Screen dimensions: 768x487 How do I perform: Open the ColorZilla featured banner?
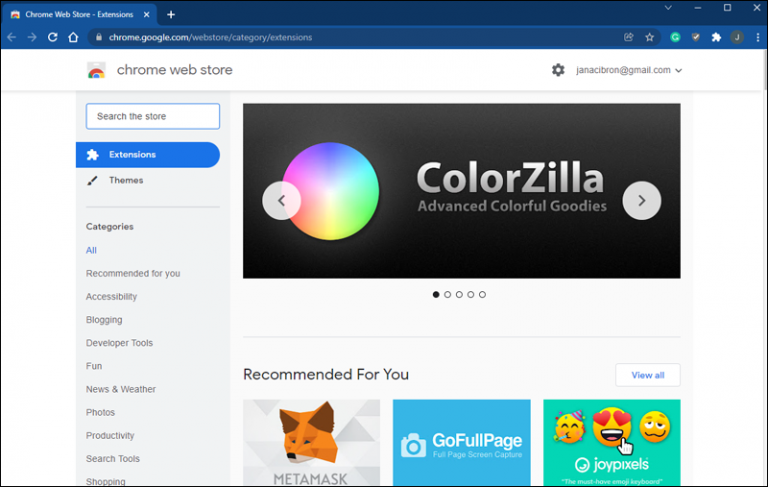tap(461, 191)
